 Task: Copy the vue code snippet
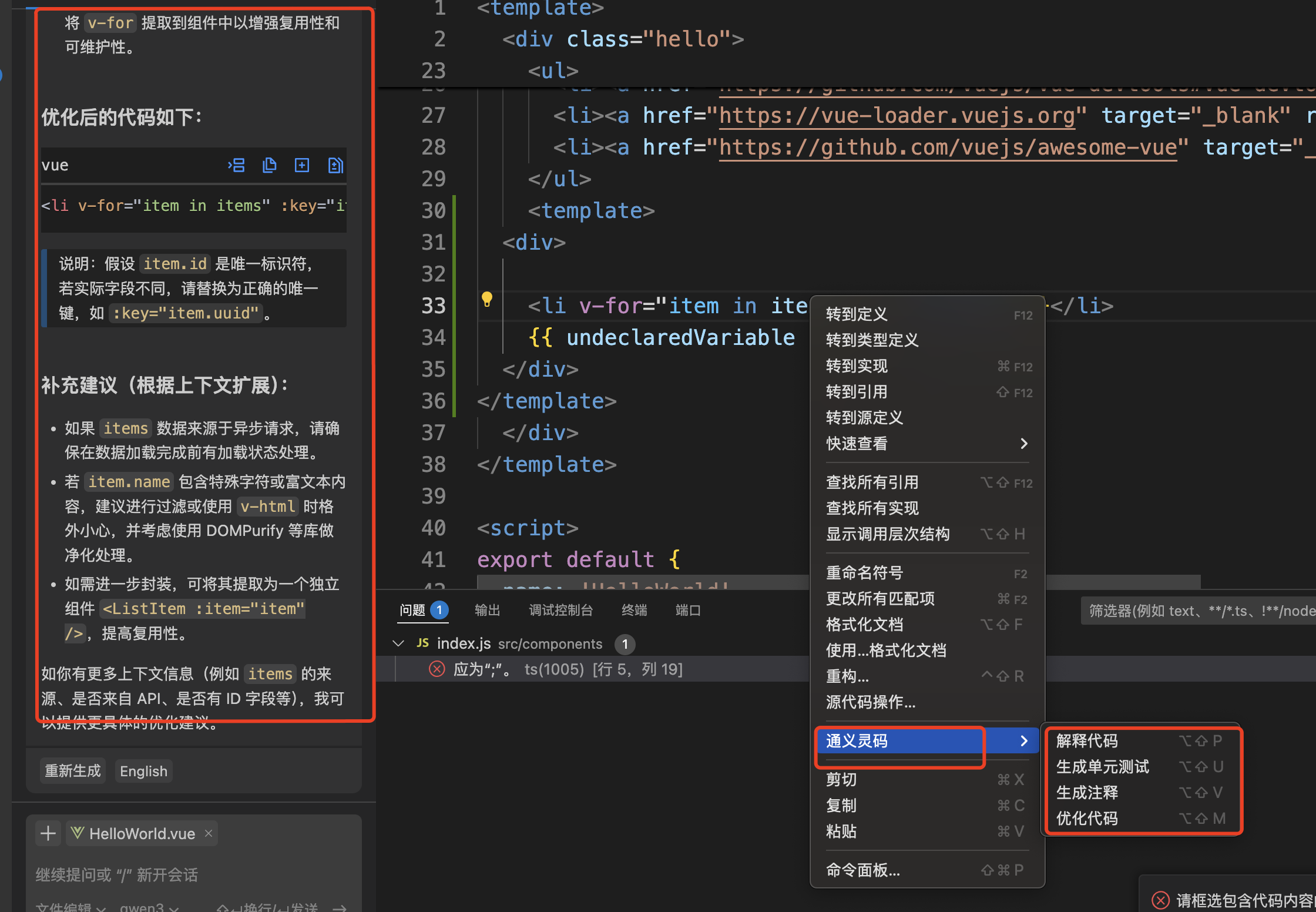(269, 165)
